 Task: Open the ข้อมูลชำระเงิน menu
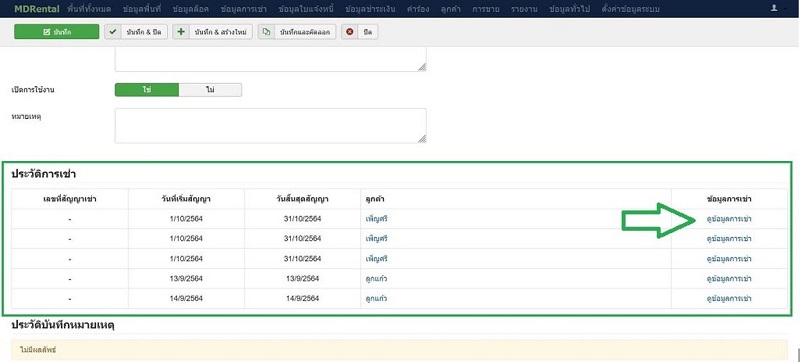pos(370,9)
